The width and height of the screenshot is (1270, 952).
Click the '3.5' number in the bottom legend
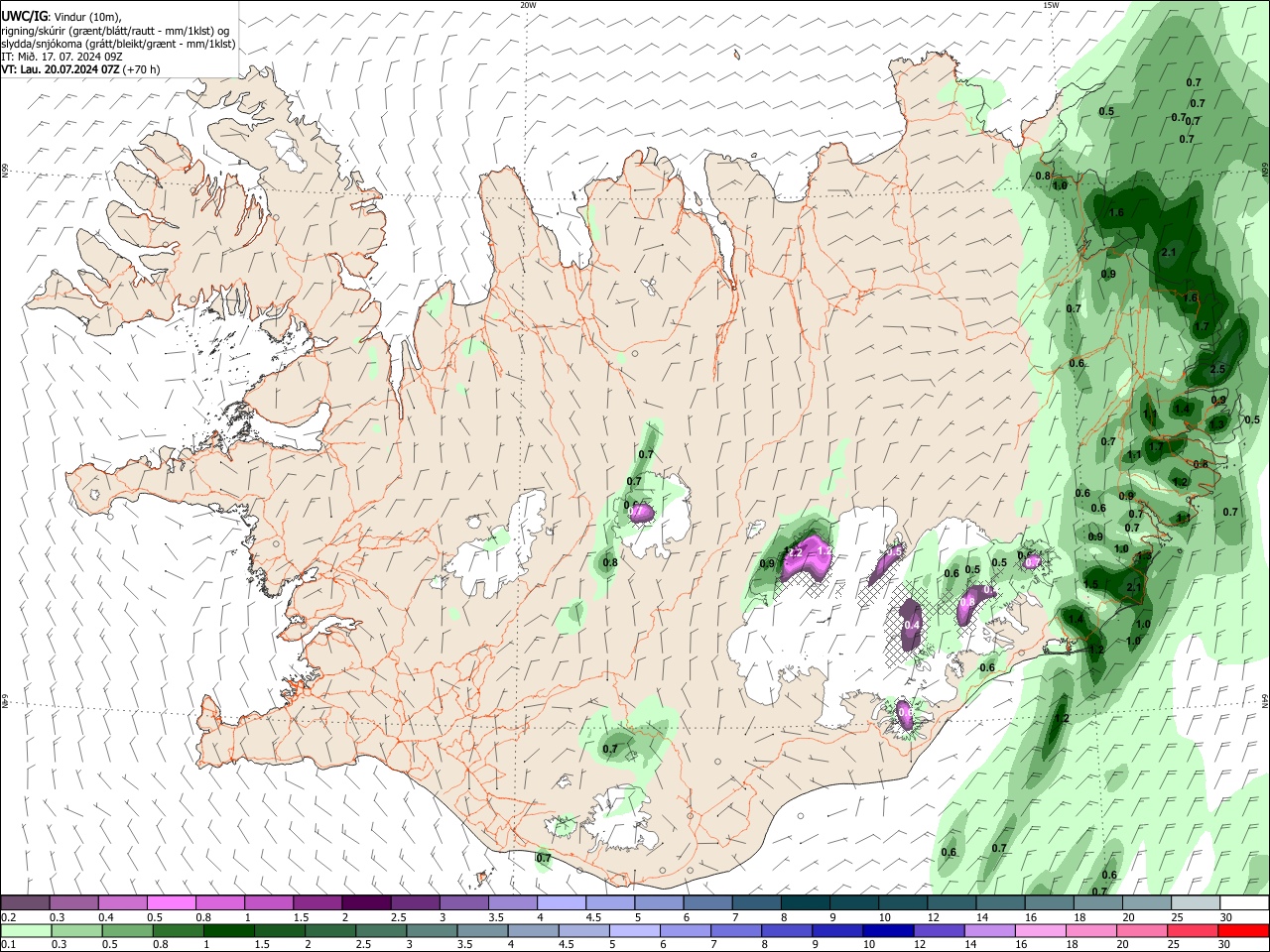[463, 945]
